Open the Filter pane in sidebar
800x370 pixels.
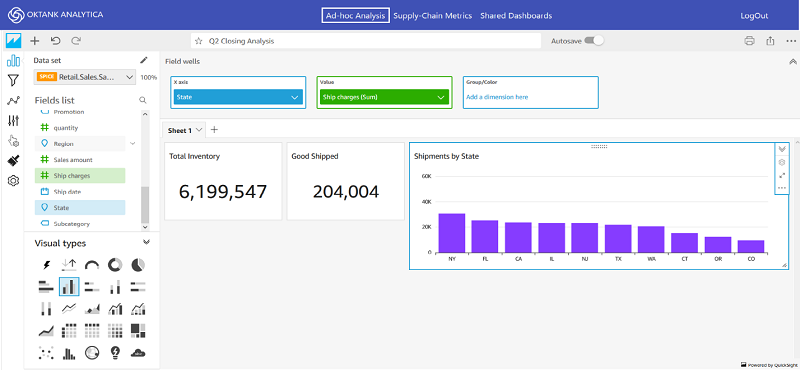click(13, 80)
